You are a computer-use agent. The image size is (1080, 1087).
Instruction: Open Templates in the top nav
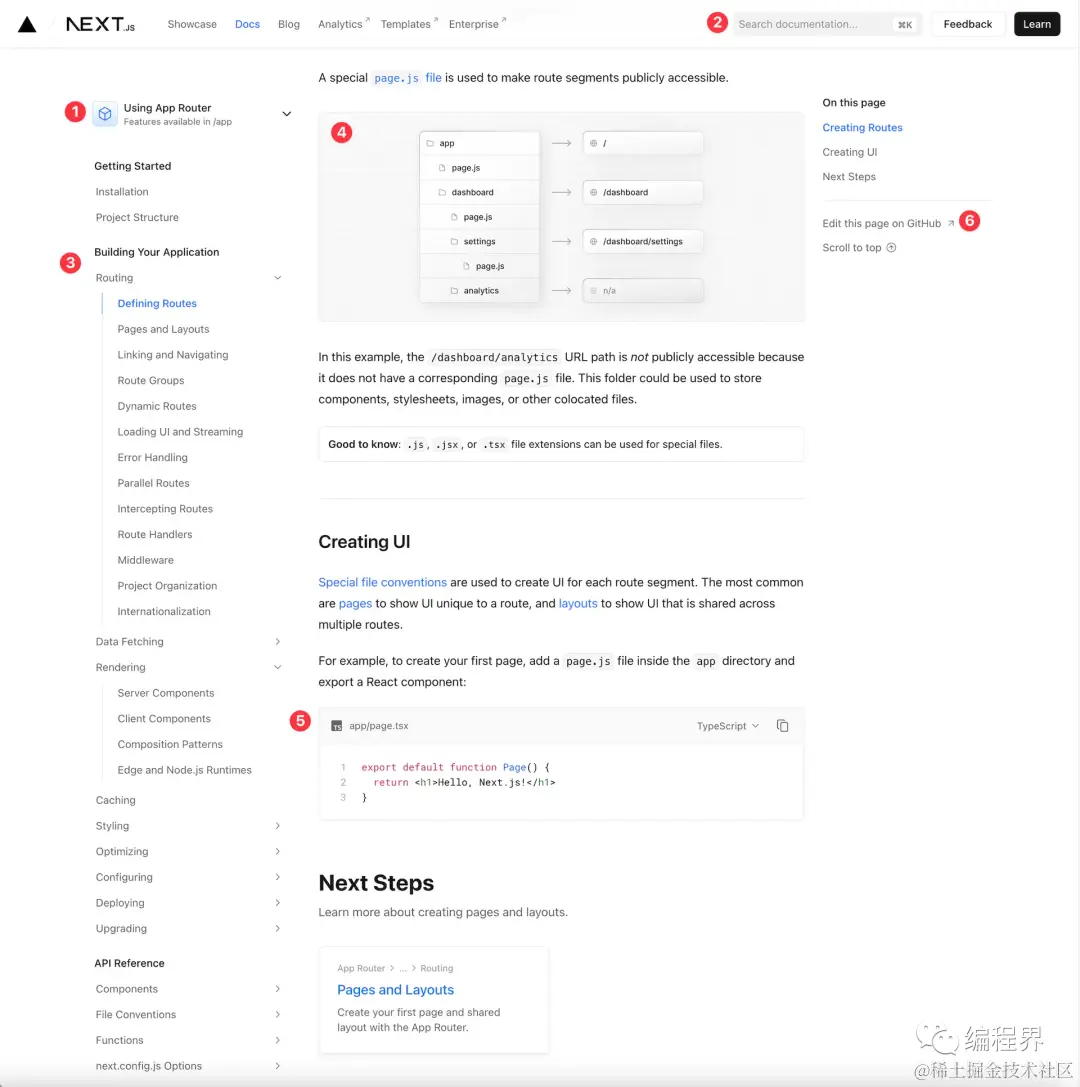coord(409,24)
